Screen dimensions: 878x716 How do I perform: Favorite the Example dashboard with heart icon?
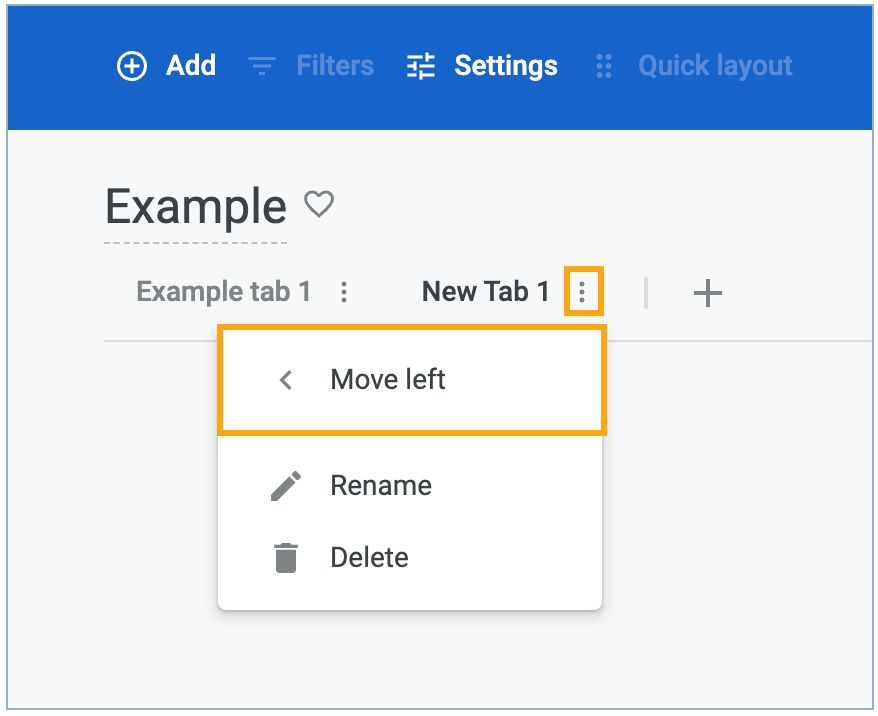tap(319, 204)
